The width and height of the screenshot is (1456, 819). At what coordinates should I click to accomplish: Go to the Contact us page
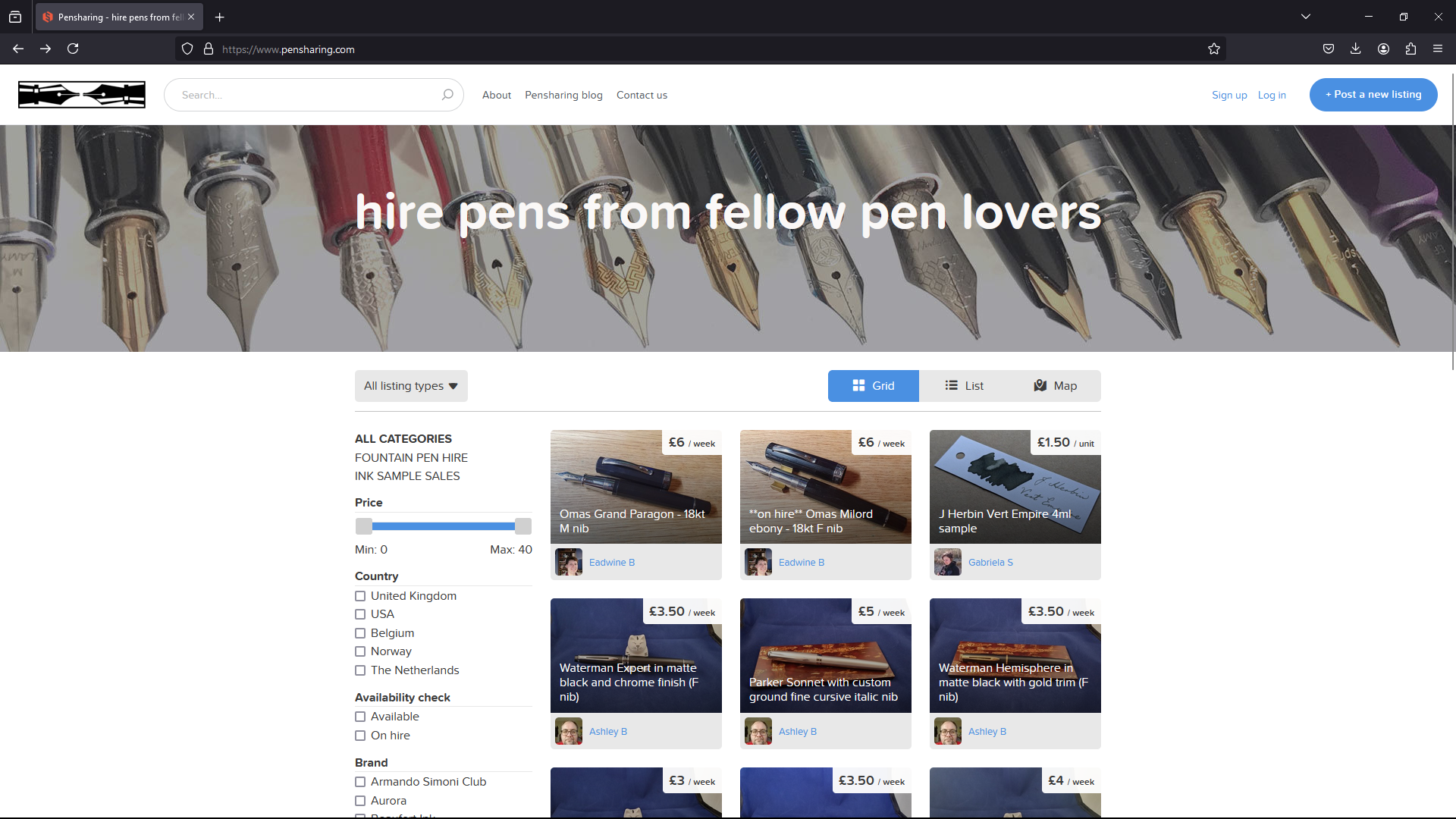[x=642, y=95]
